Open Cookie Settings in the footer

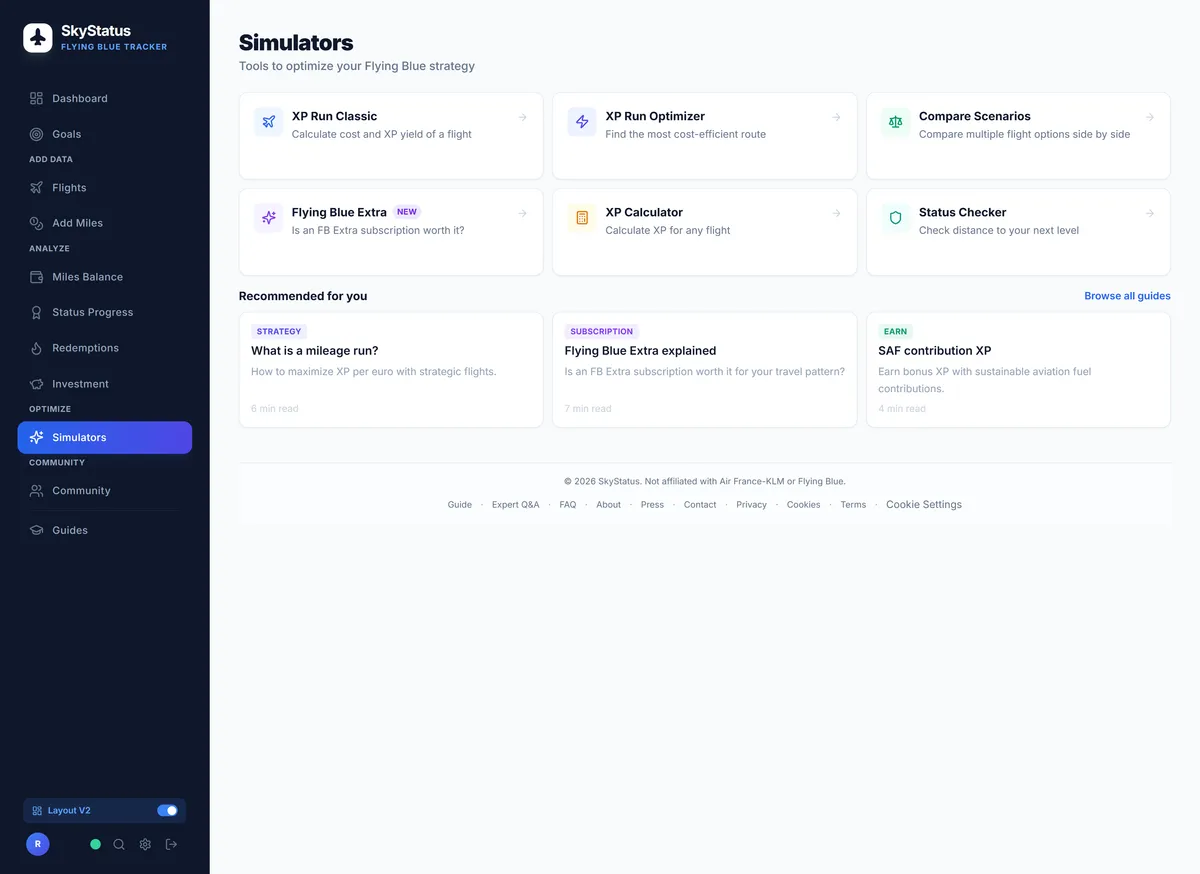click(923, 505)
